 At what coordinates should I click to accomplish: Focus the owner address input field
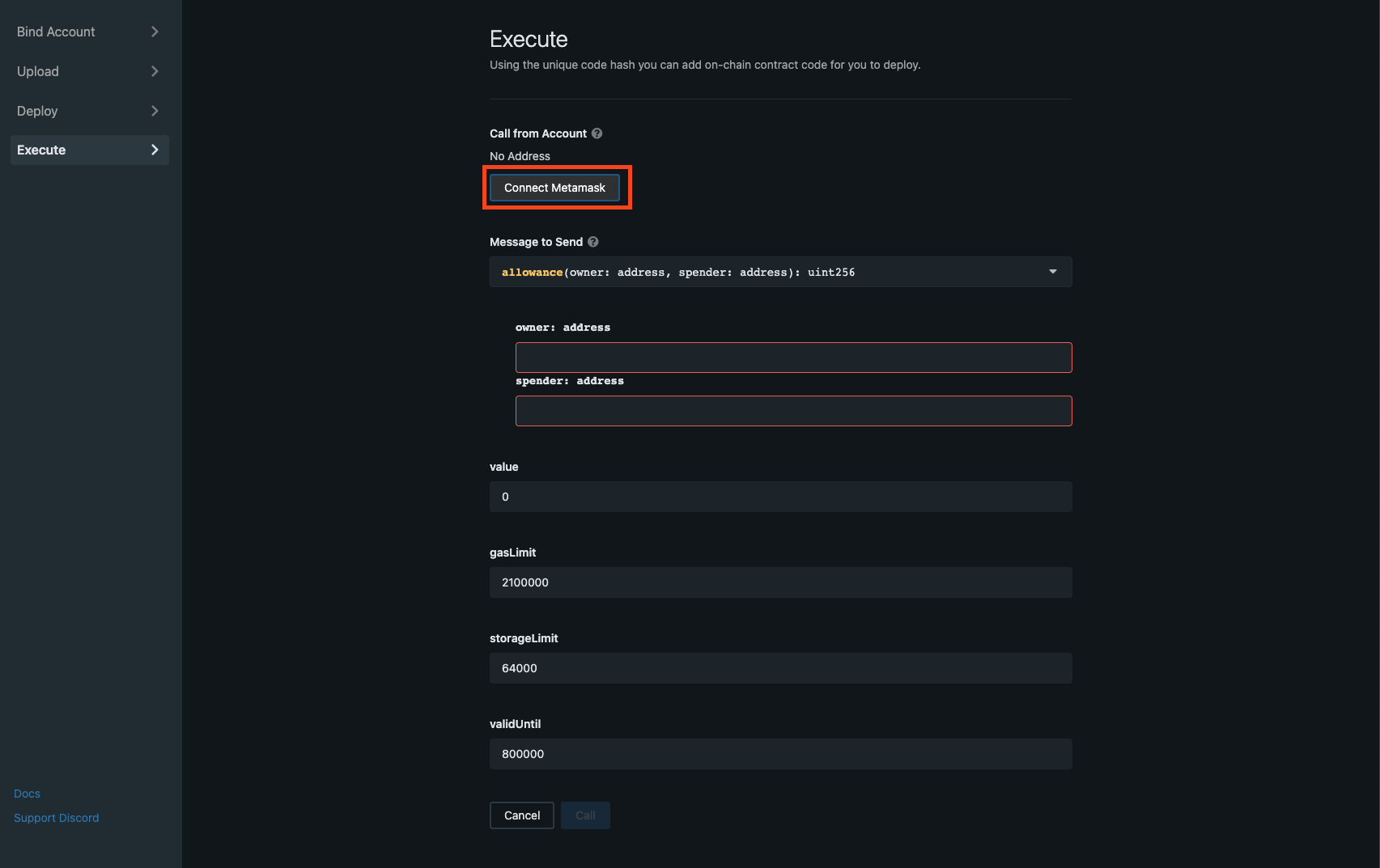(x=793, y=358)
